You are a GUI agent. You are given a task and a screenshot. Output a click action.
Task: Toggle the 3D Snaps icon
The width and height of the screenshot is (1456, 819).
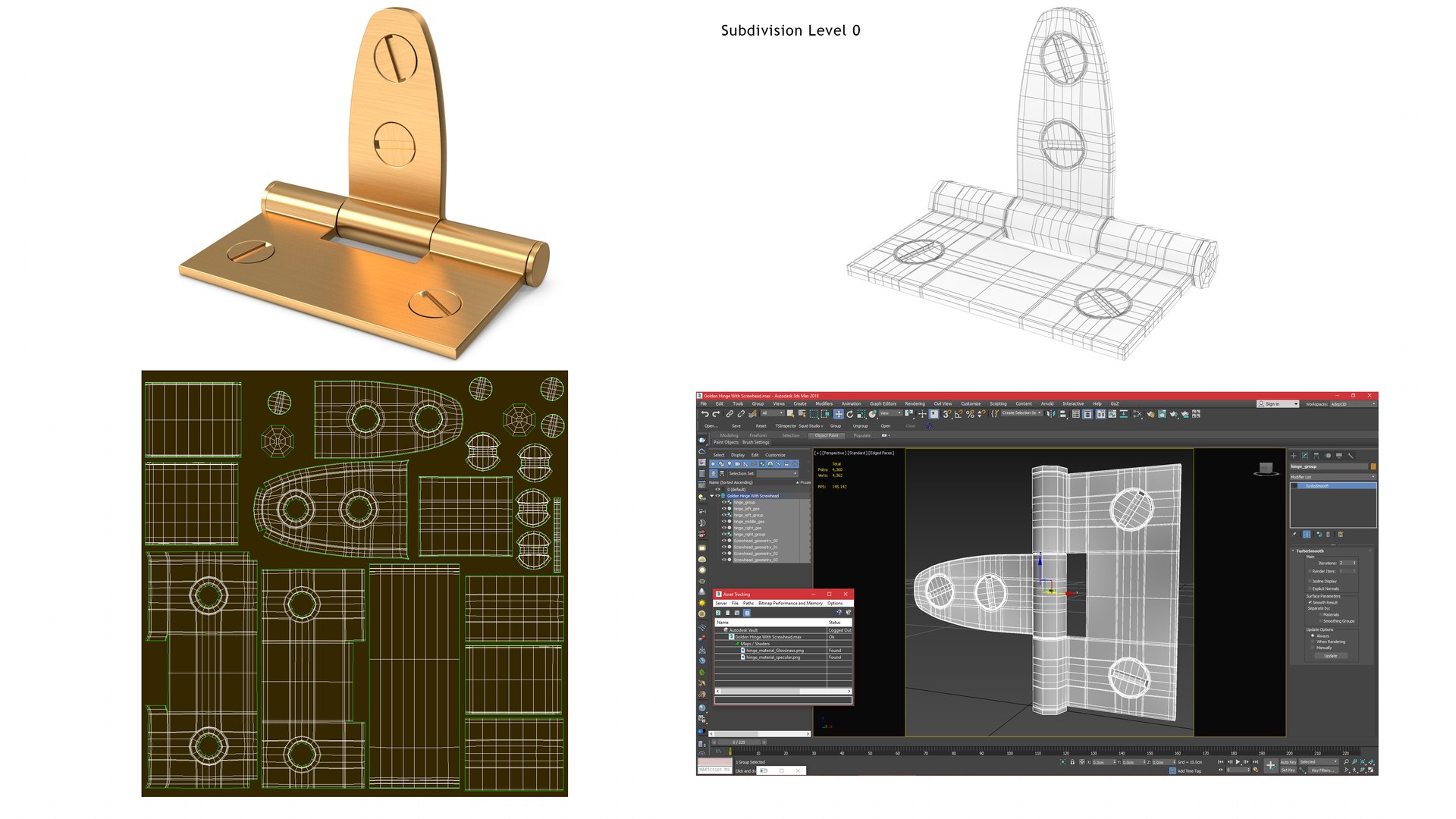tap(947, 414)
